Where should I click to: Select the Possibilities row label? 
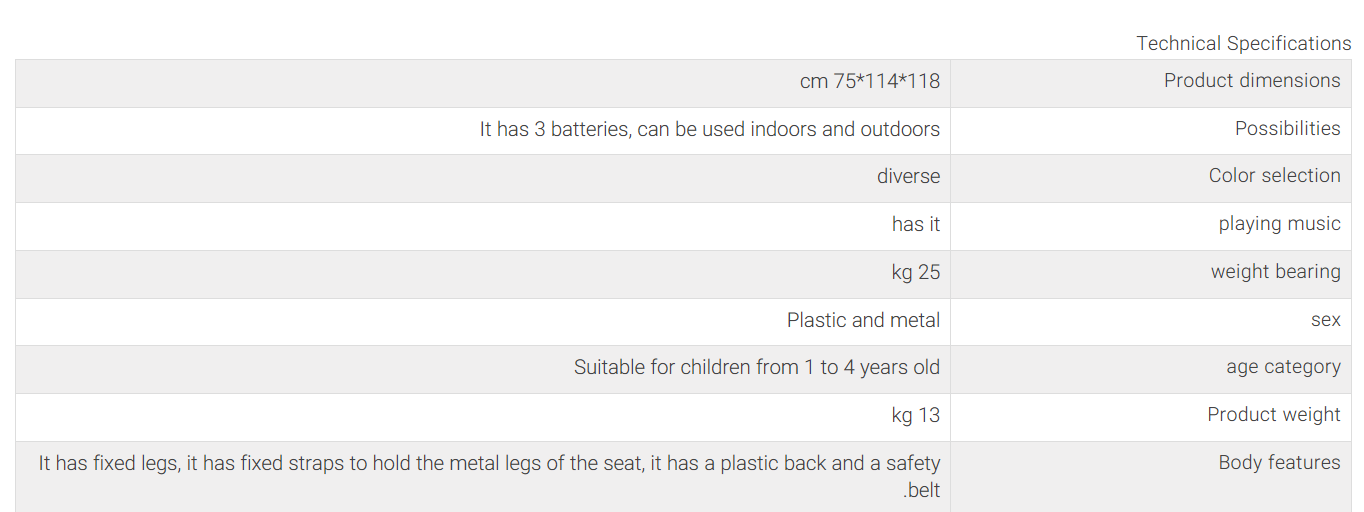click(1287, 128)
